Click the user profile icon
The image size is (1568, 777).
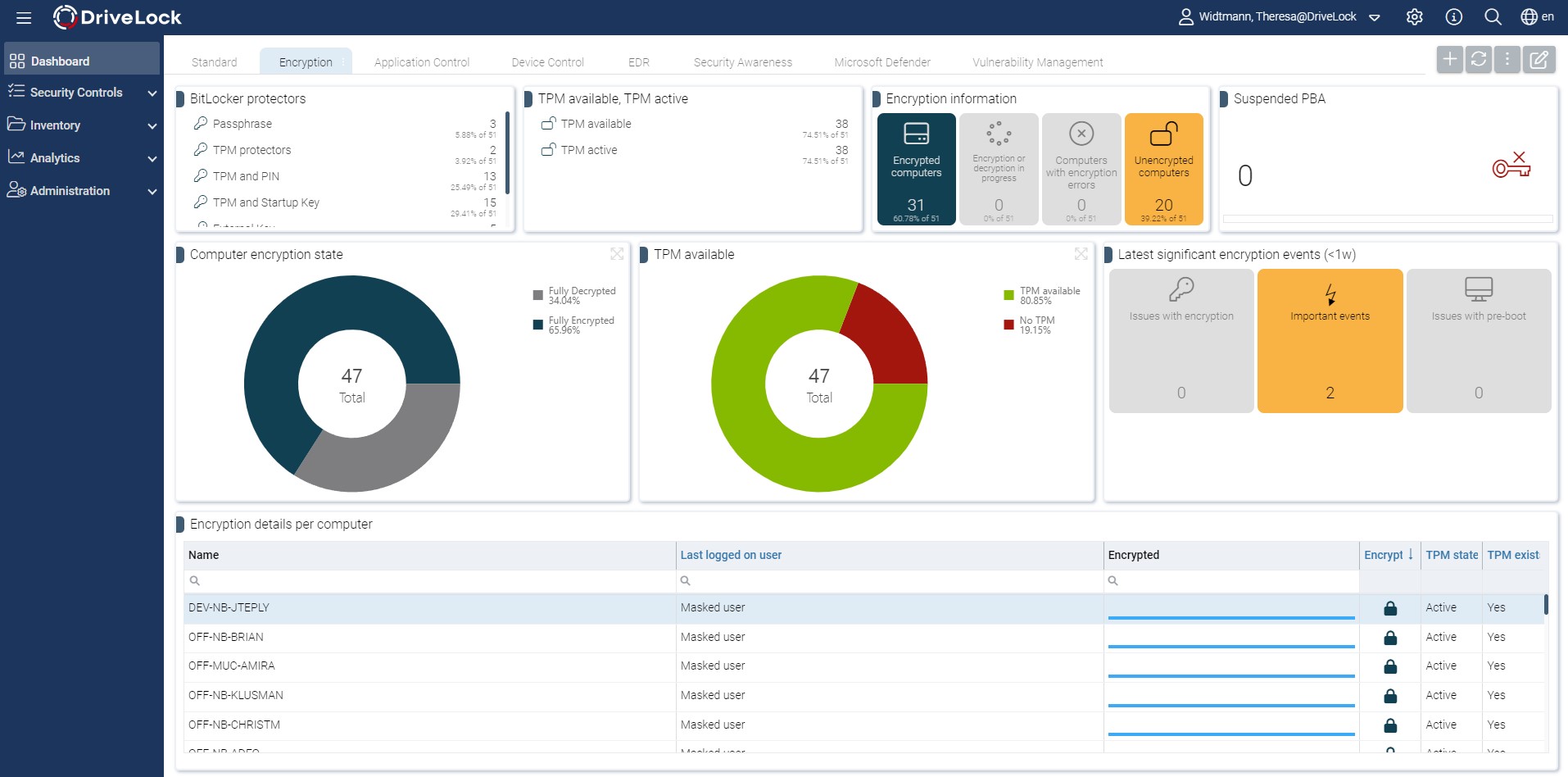tap(1185, 17)
